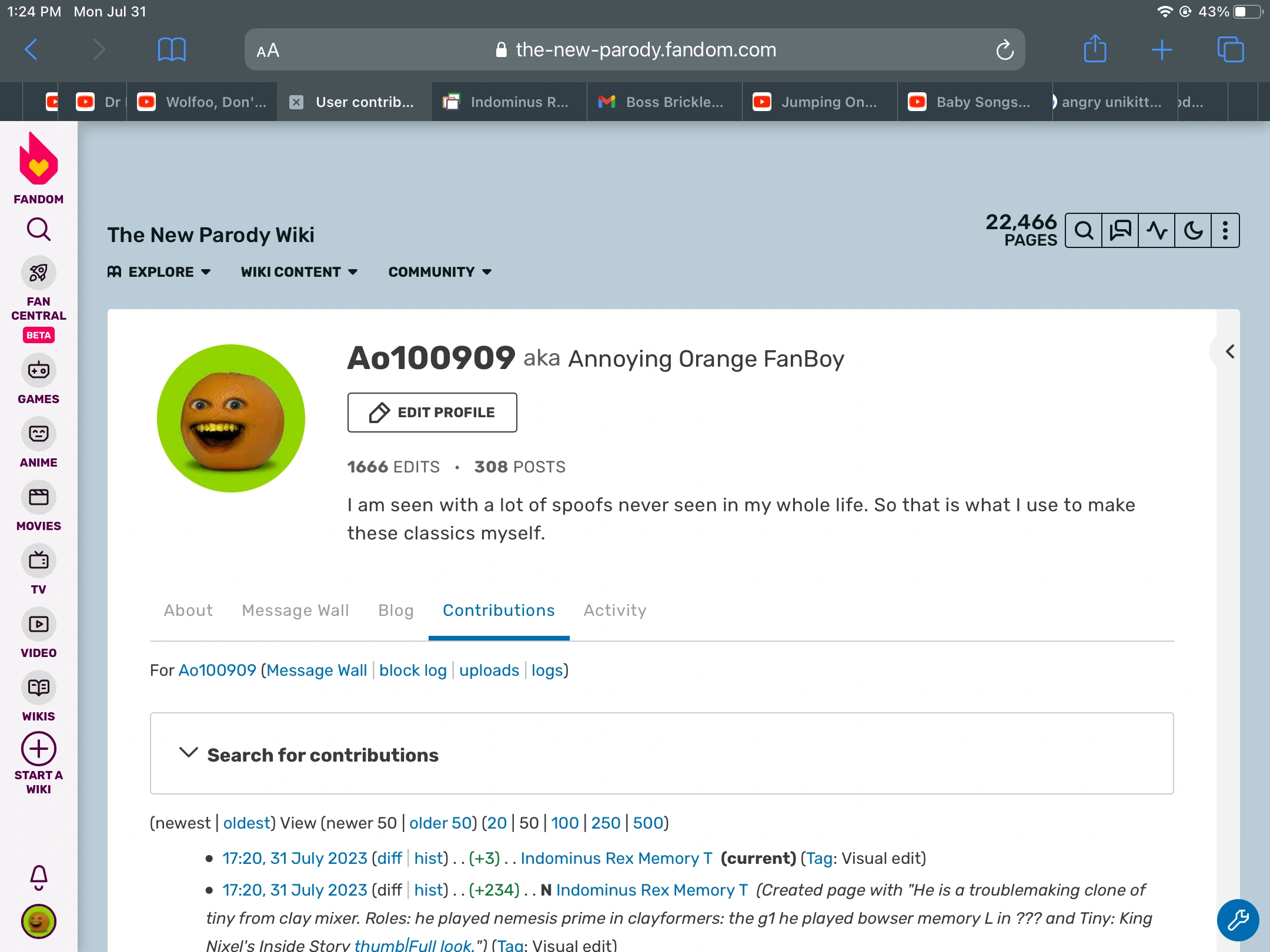Toggle dark mode with moon icon
1270x952 pixels.
[x=1193, y=230]
